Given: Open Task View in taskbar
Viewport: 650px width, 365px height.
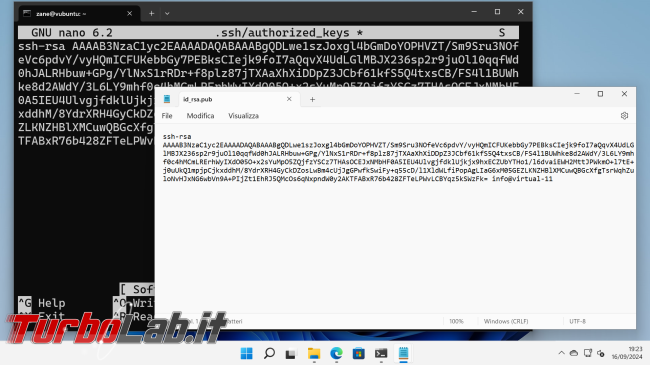Looking at the screenshot, I should pyautogui.click(x=291, y=354).
